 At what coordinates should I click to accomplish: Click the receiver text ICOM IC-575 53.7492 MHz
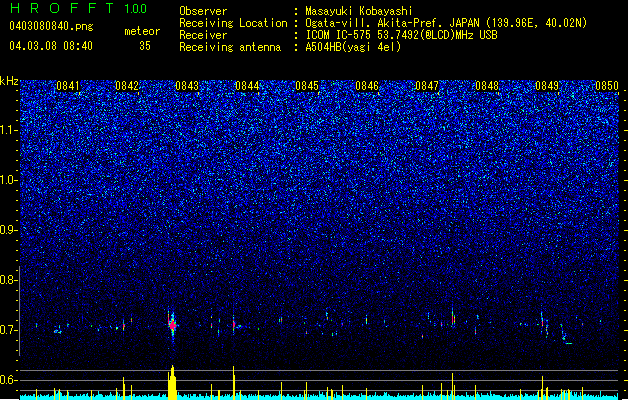402,35
